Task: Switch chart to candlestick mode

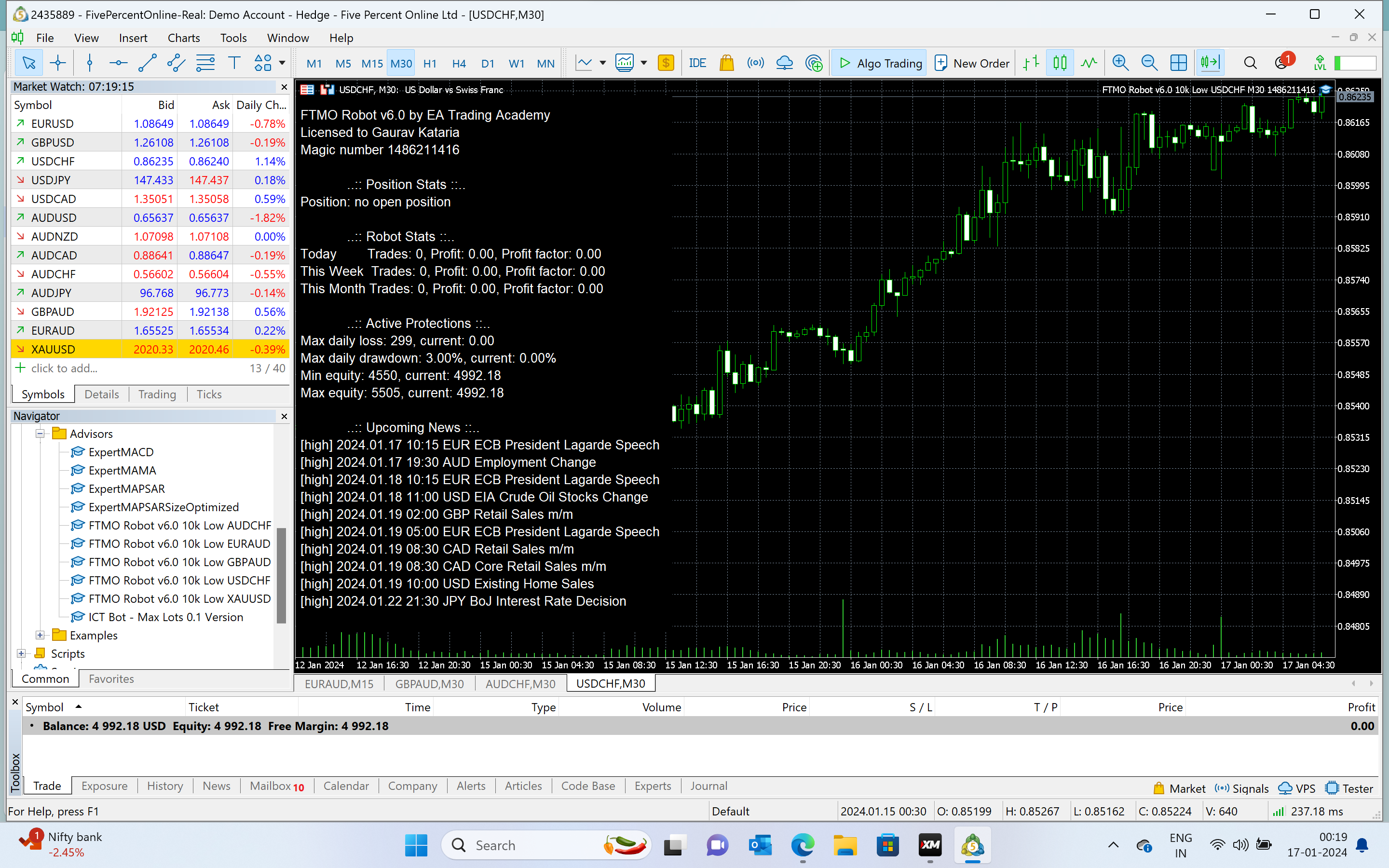Action: (x=1060, y=63)
